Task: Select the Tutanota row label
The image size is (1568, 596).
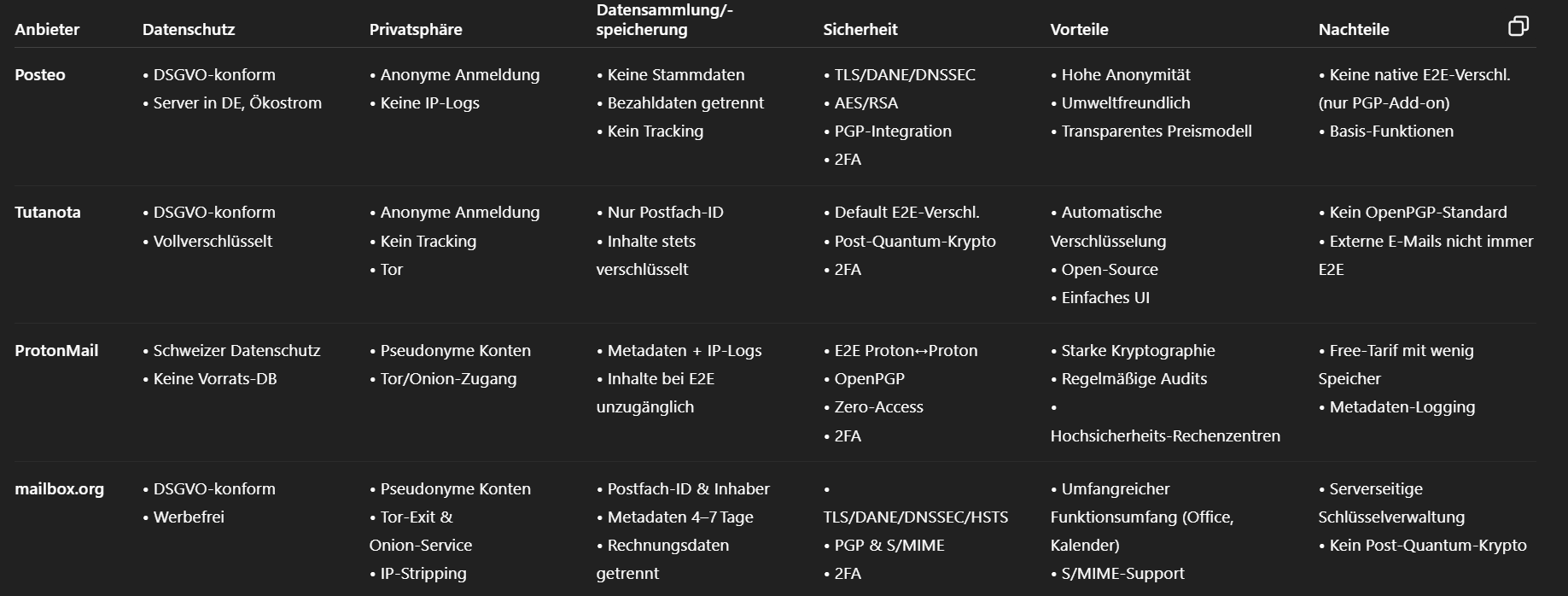Action: coord(48,212)
